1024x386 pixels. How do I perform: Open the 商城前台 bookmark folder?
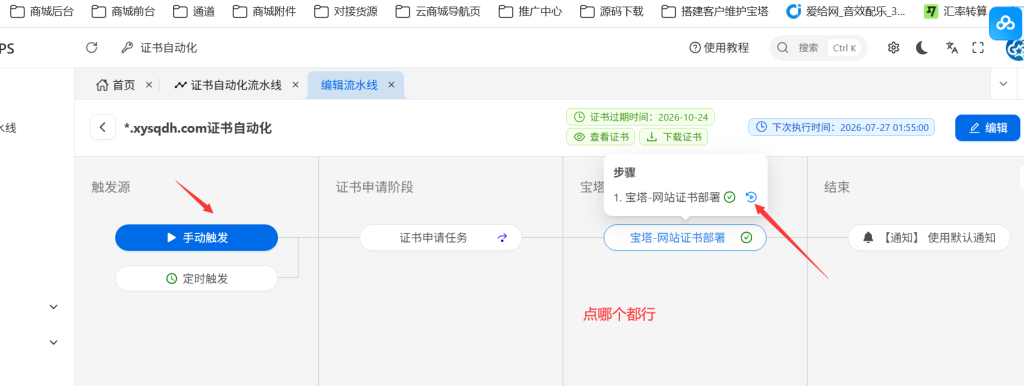(123, 11)
